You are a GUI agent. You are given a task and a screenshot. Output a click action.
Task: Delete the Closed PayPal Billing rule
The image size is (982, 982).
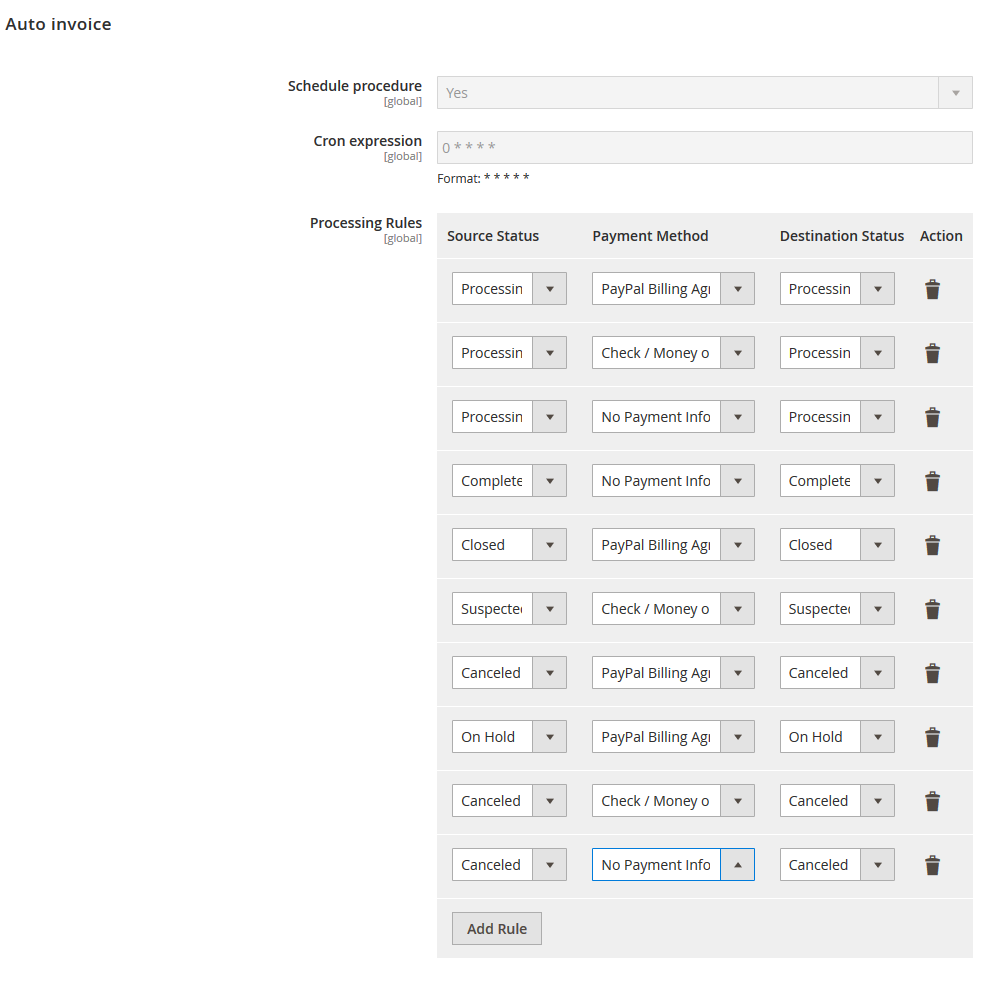(x=932, y=546)
